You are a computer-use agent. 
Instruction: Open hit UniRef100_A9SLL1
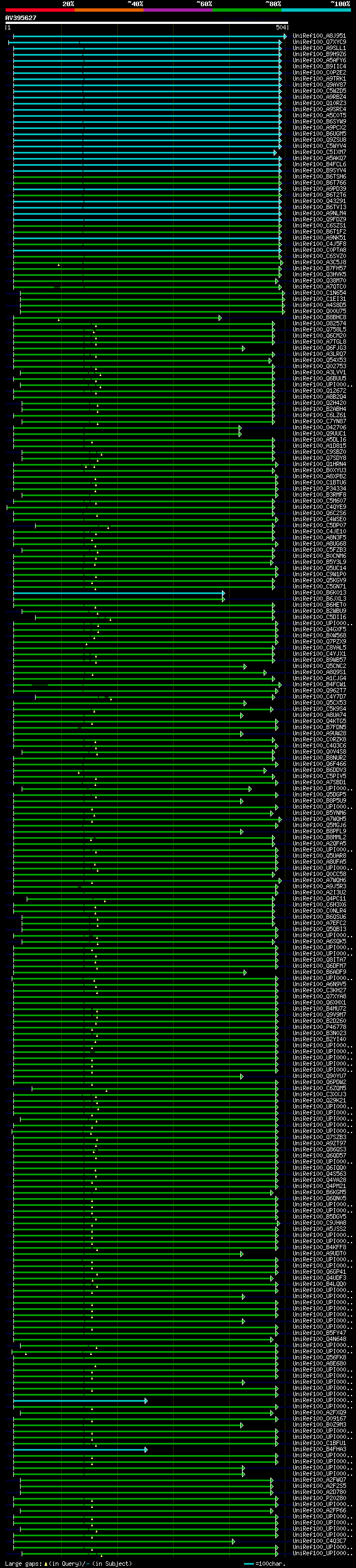pyautogui.click(x=319, y=48)
